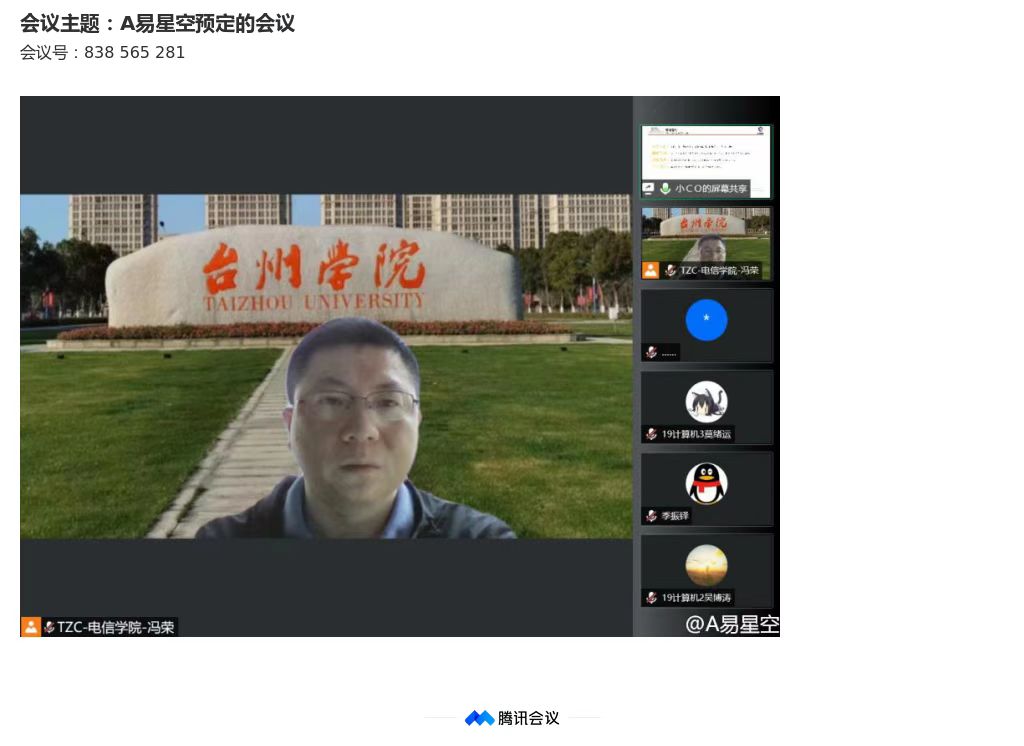Click the QQ penguin avatar of 李振铎

pos(706,484)
